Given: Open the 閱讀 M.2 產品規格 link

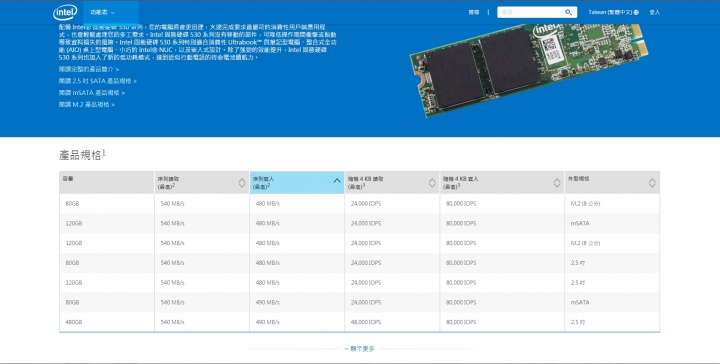Looking at the screenshot, I should pos(87,105).
